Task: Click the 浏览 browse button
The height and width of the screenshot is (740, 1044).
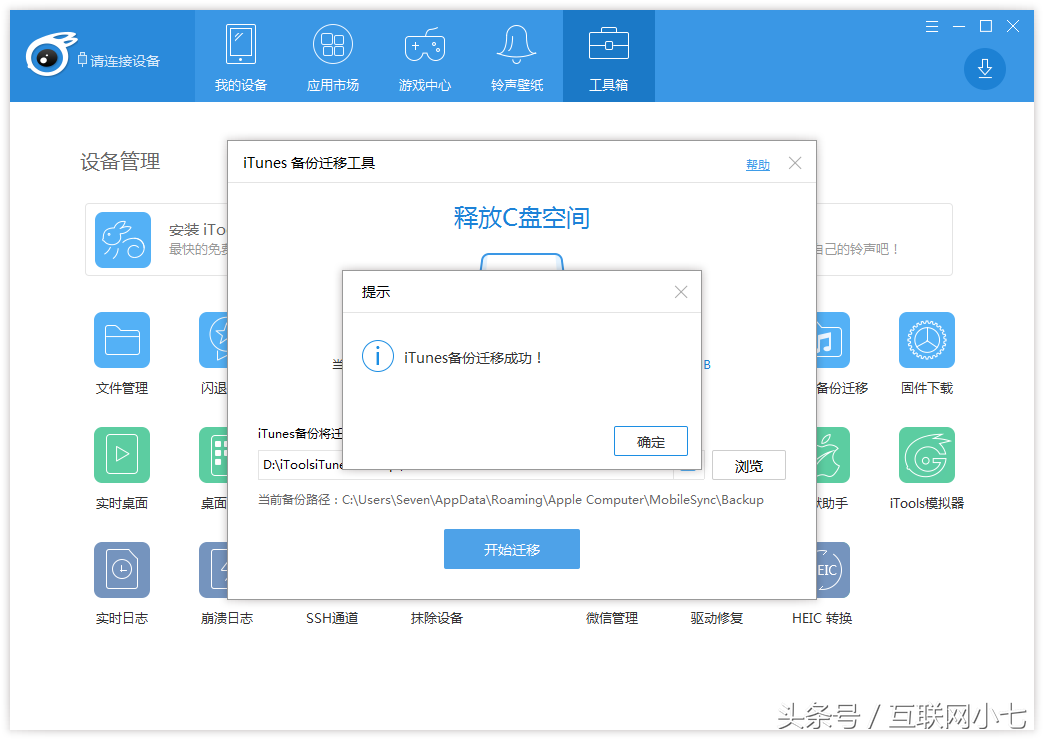Action: click(748, 466)
